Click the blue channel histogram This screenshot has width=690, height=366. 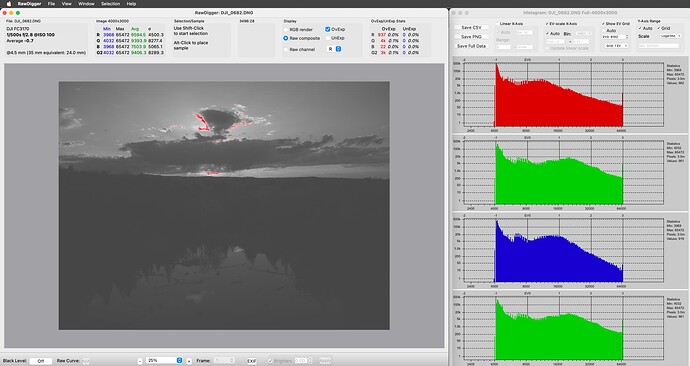tap(559, 251)
